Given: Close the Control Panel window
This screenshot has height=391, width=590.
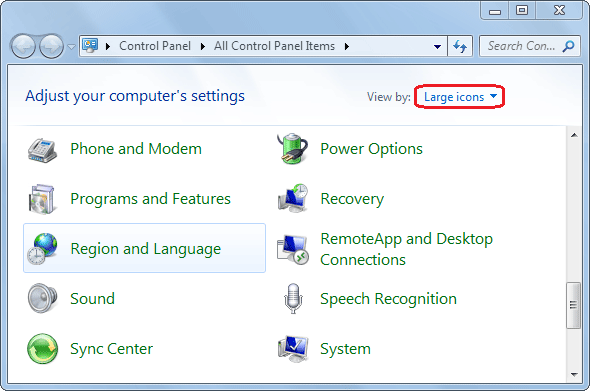Looking at the screenshot, I should 559,10.
